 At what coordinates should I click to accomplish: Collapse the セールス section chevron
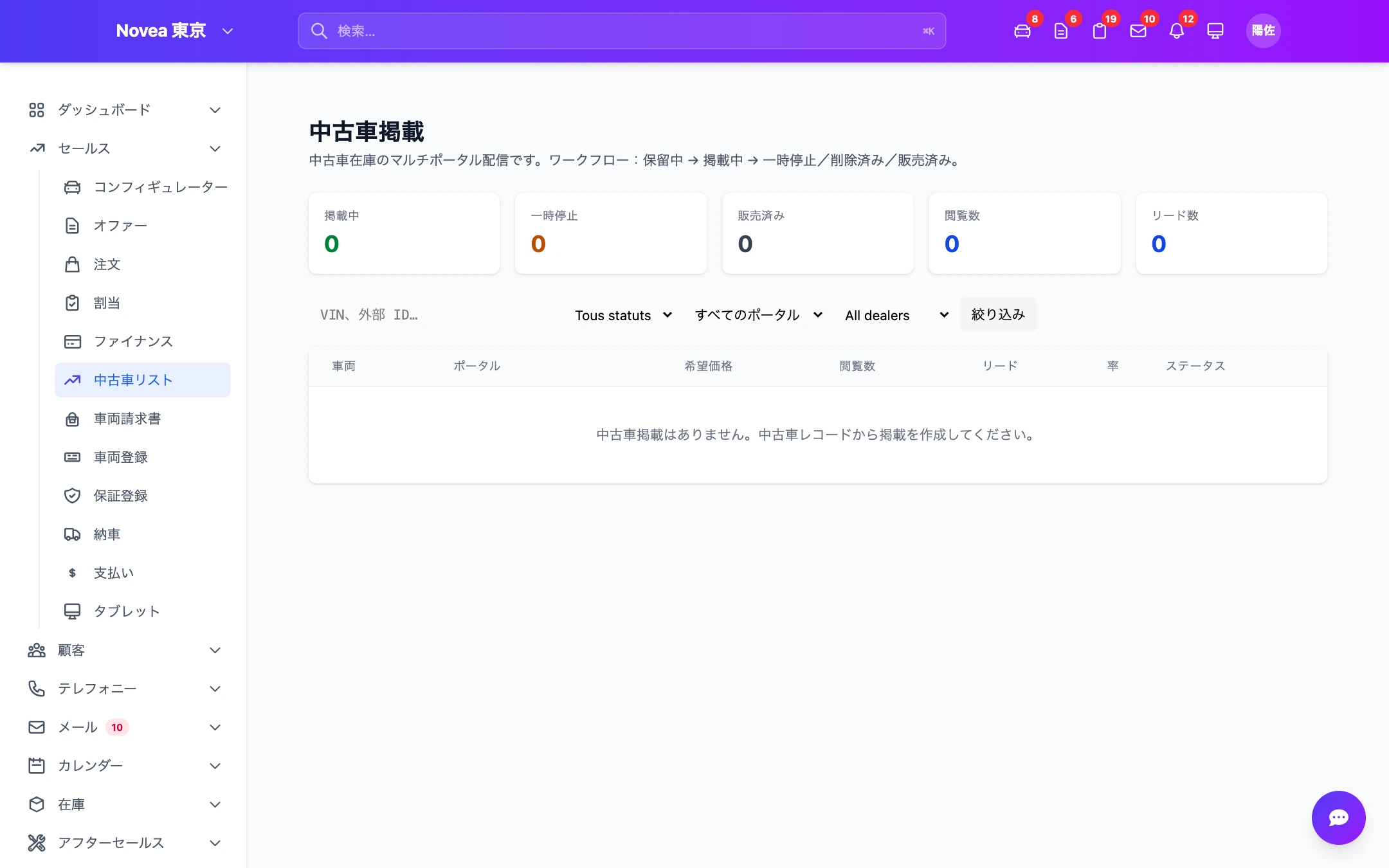(x=215, y=149)
